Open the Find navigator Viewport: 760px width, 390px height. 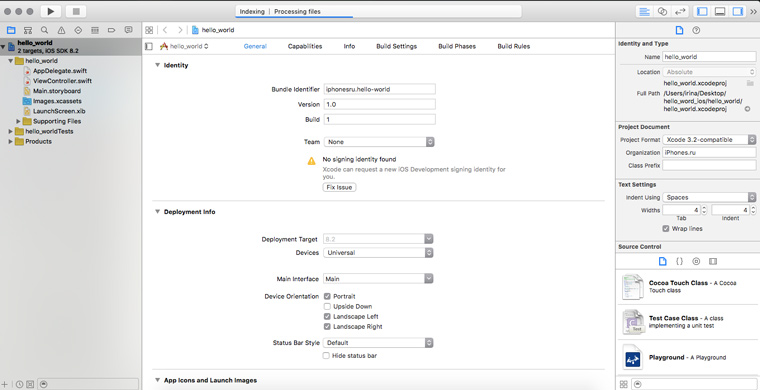pyautogui.click(x=45, y=30)
